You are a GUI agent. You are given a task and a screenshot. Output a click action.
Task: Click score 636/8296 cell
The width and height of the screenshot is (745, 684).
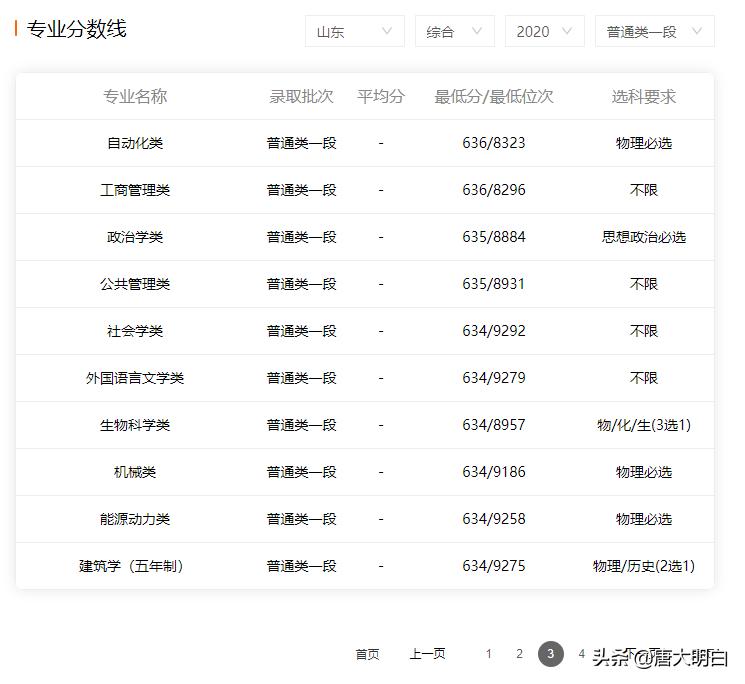(494, 190)
